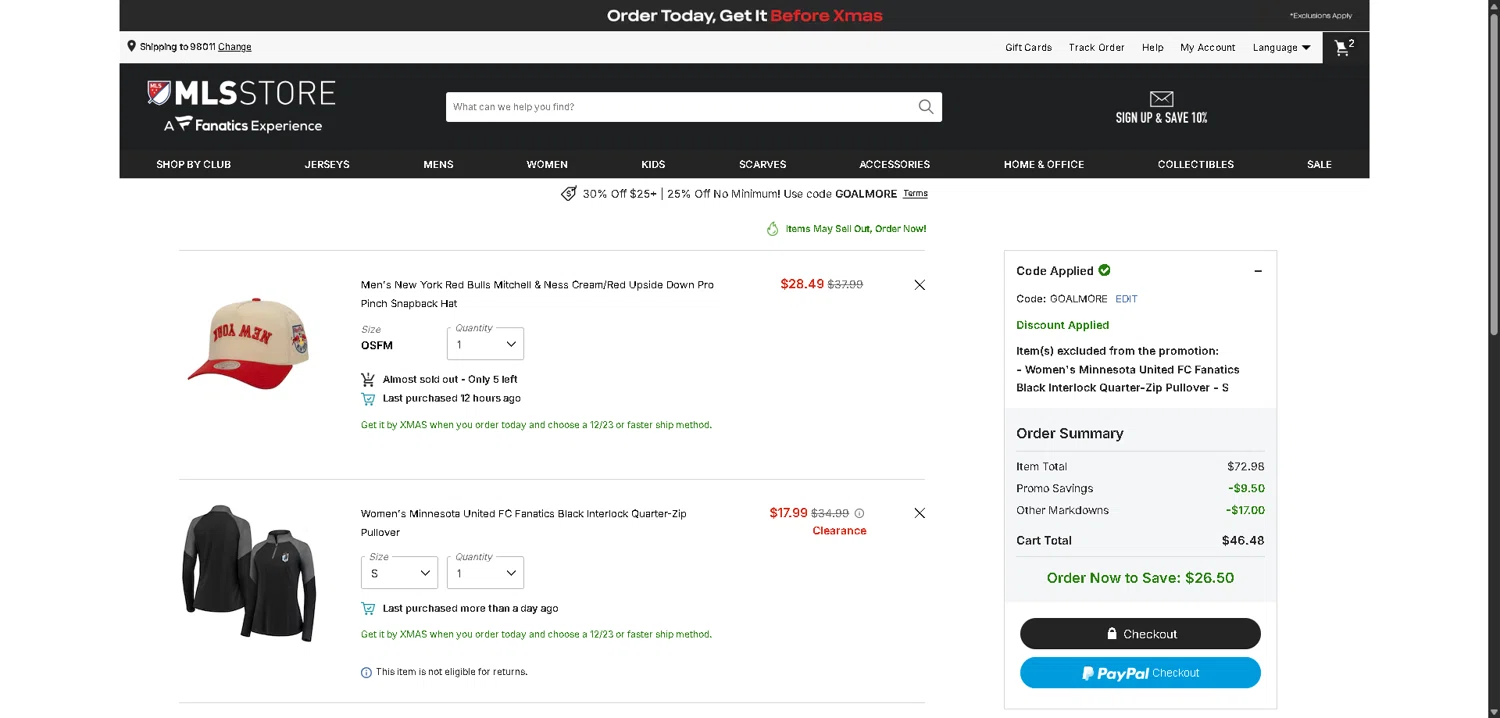Screen dimensions: 1500x718
Task: Click the search magnifier icon
Action: click(926, 107)
